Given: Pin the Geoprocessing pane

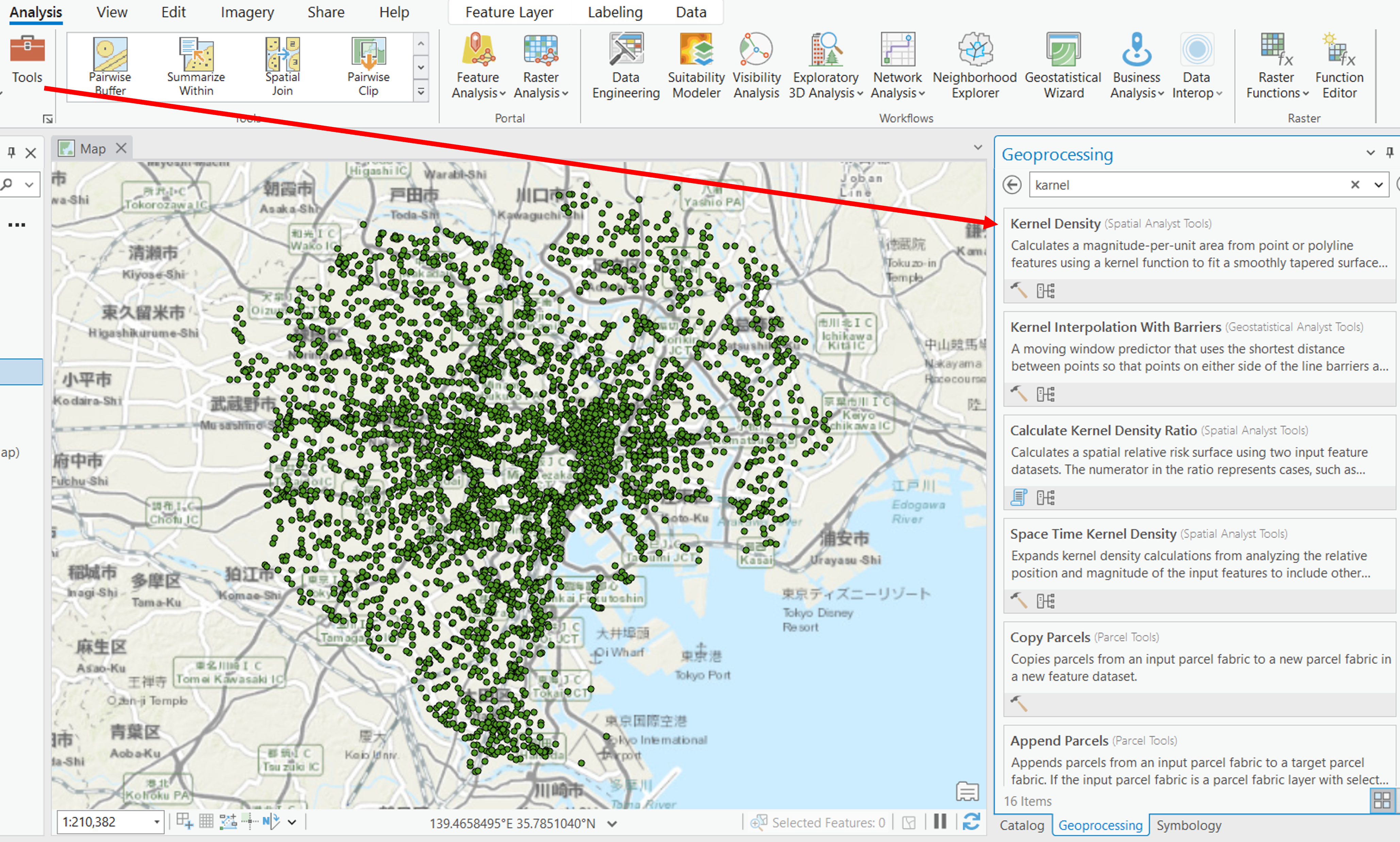Looking at the screenshot, I should point(1390,153).
